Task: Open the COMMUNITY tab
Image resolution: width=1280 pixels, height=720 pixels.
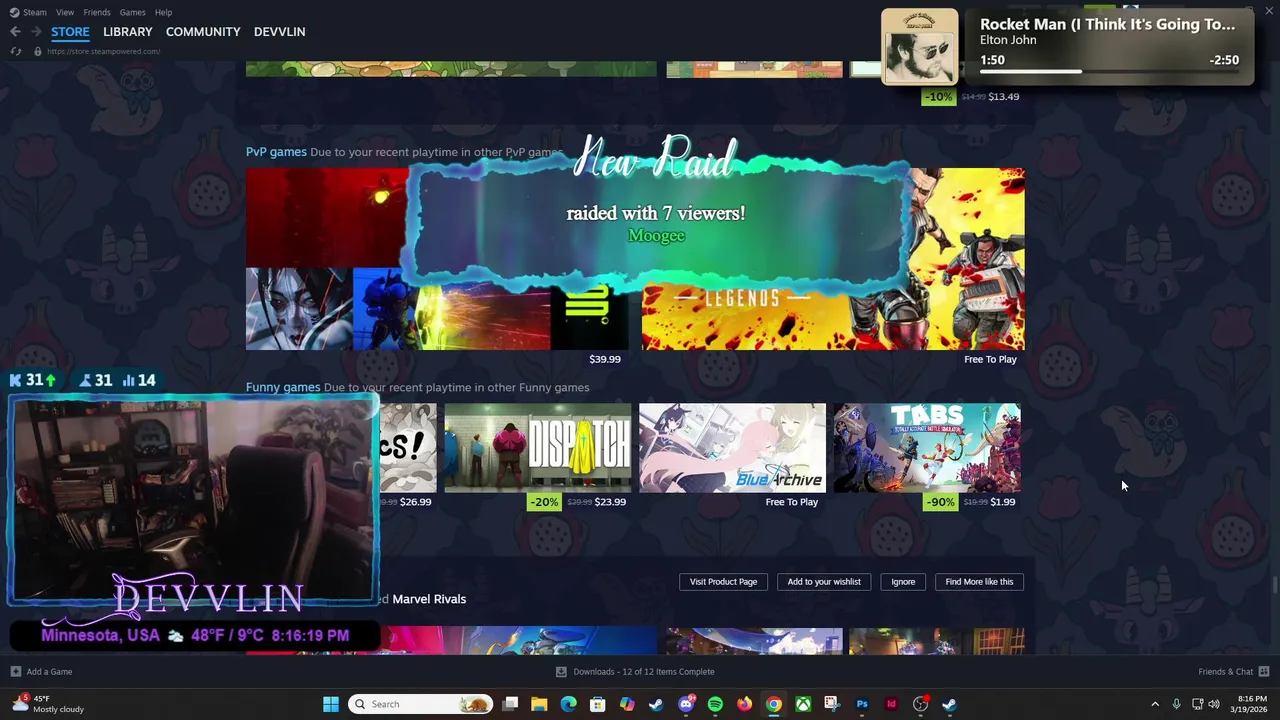Action: click(x=203, y=32)
